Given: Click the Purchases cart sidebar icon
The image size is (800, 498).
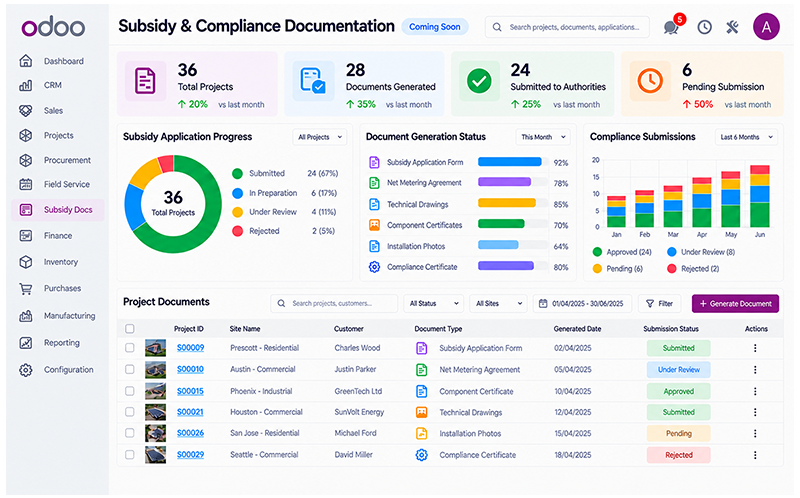Looking at the screenshot, I should point(26,288).
